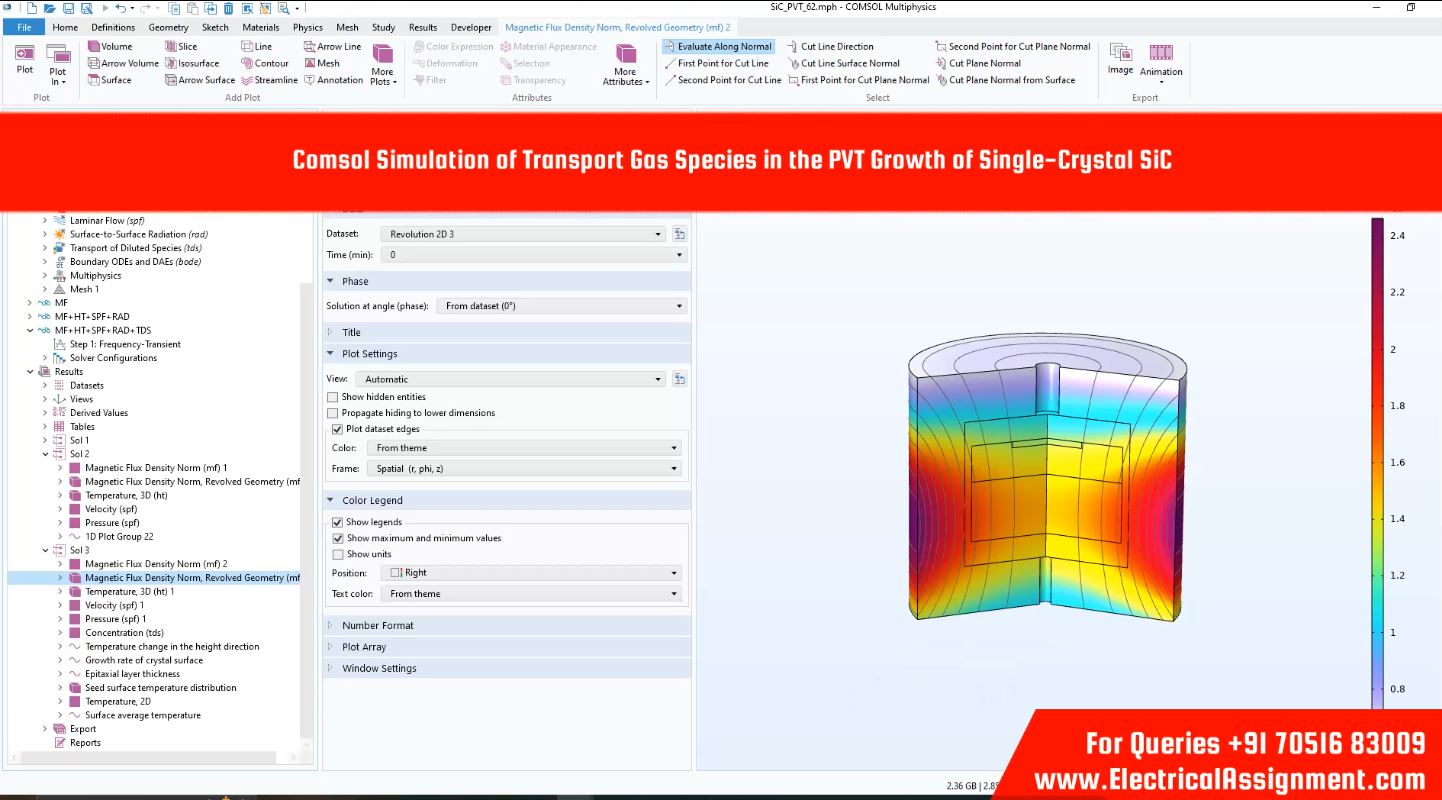
Task: Click First Point for Cut Line
Action: pyautogui.click(x=716, y=63)
